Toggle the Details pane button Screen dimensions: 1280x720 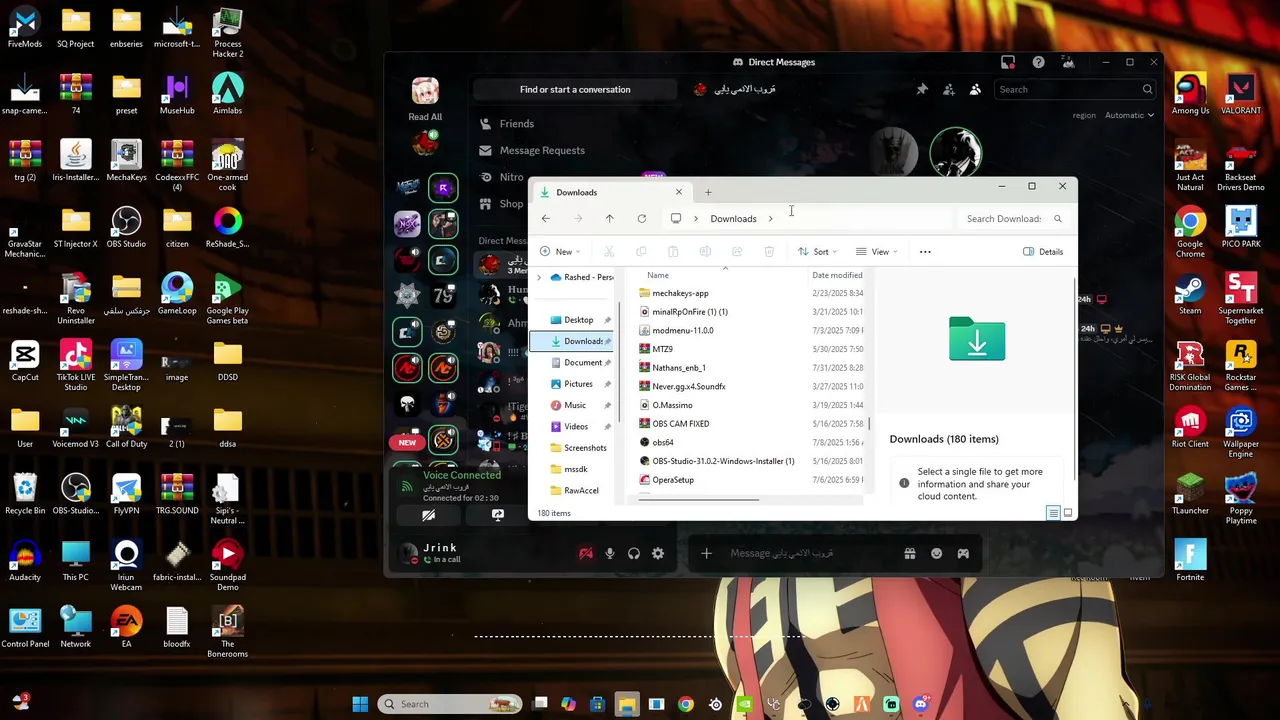click(x=1043, y=252)
